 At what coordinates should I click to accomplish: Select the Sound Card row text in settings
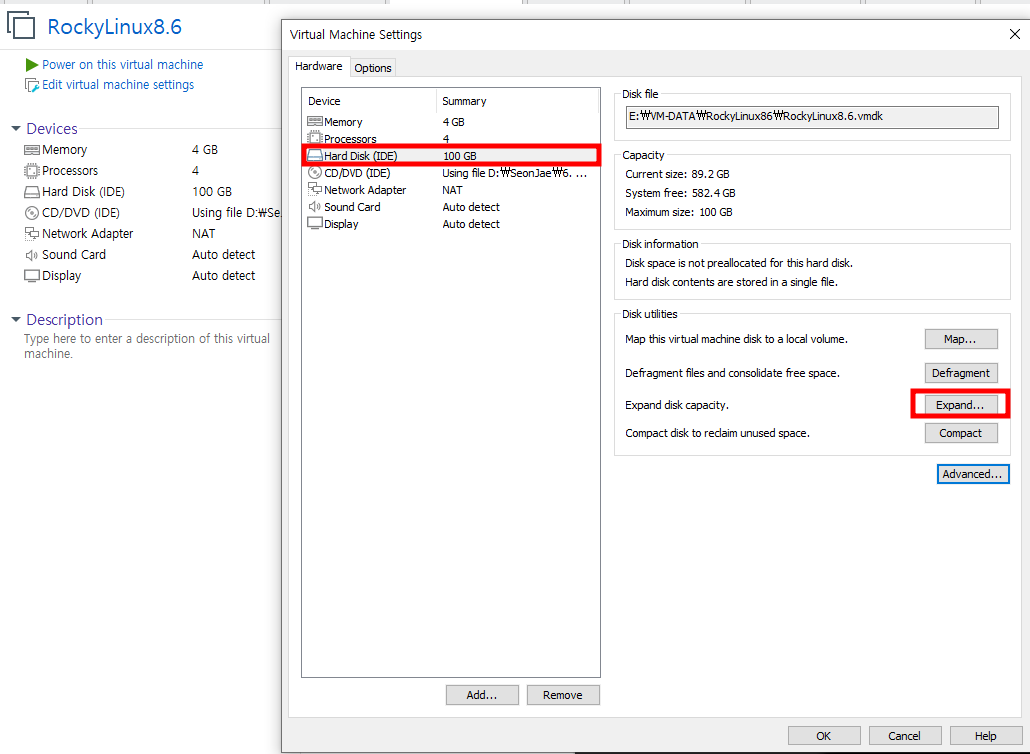[x=352, y=208]
